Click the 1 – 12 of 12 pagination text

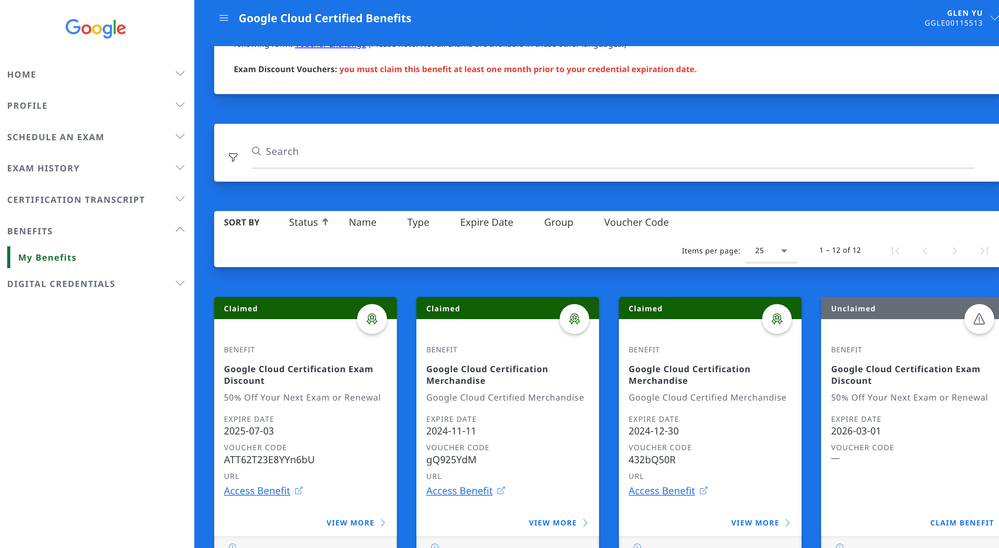840,250
